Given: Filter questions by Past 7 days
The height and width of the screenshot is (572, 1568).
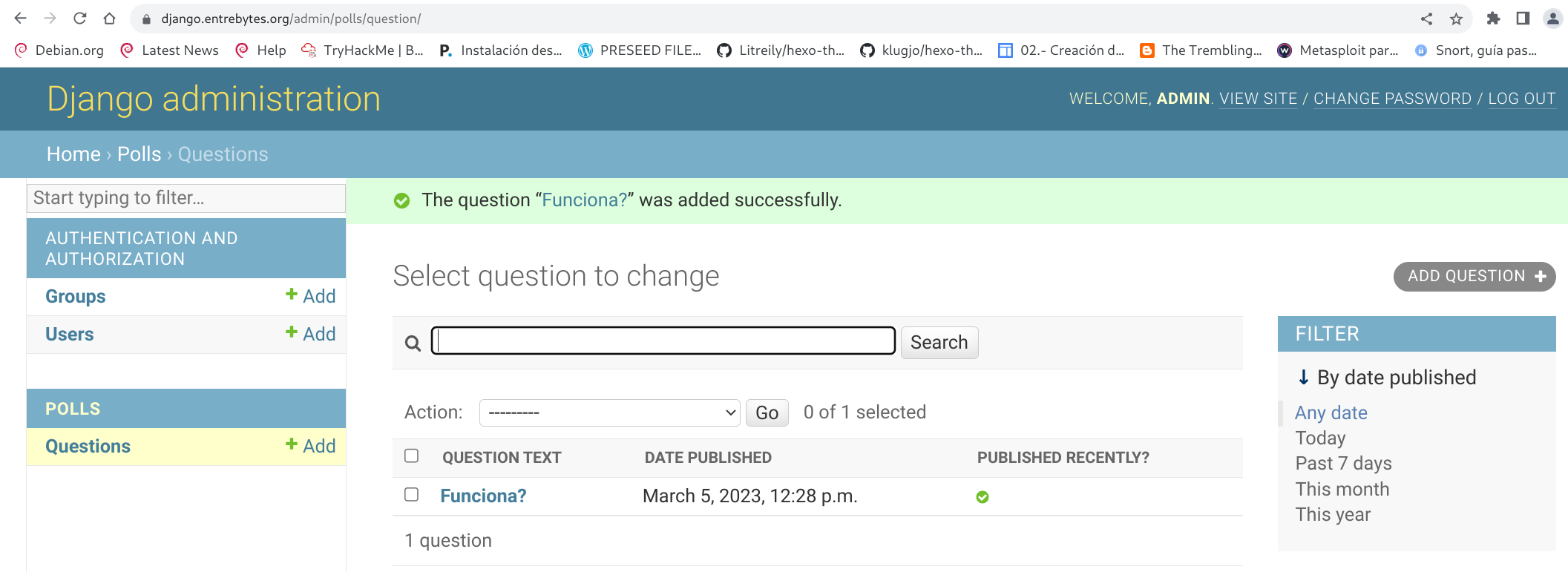Looking at the screenshot, I should click(x=1343, y=464).
